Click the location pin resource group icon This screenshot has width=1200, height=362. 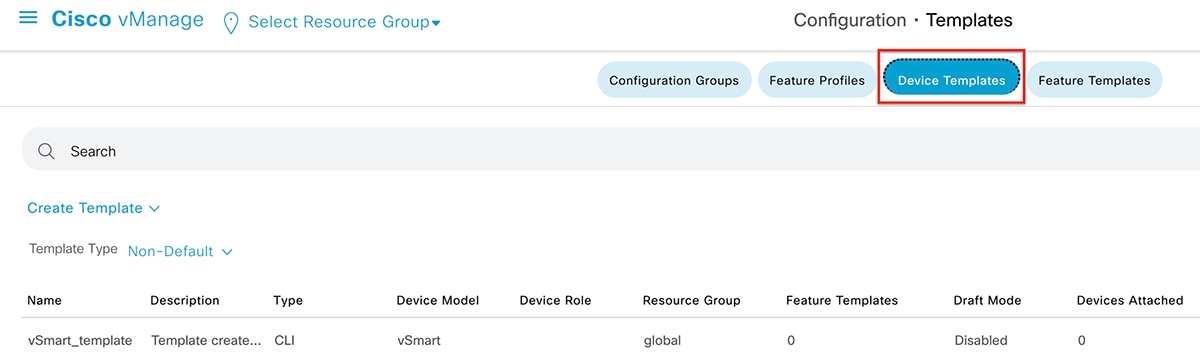(230, 21)
